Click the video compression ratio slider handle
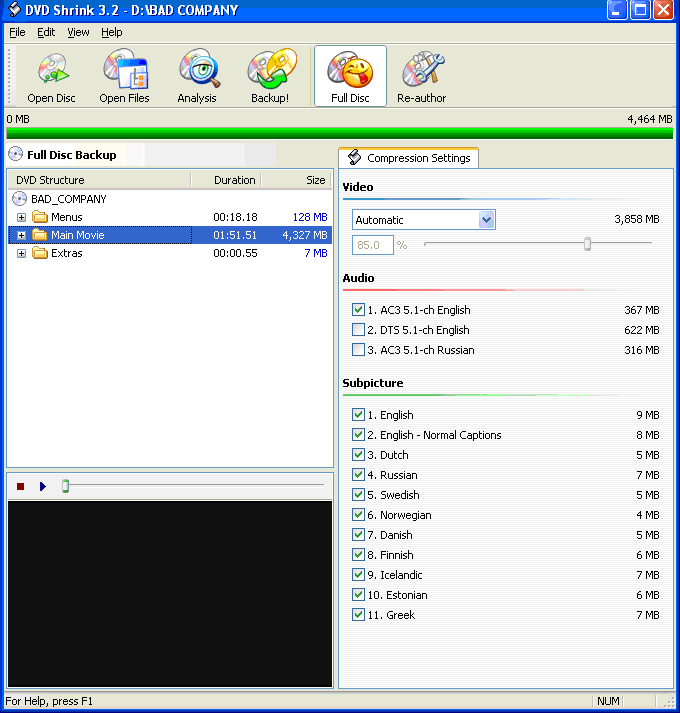Viewport: 680px width, 713px height. (x=587, y=244)
